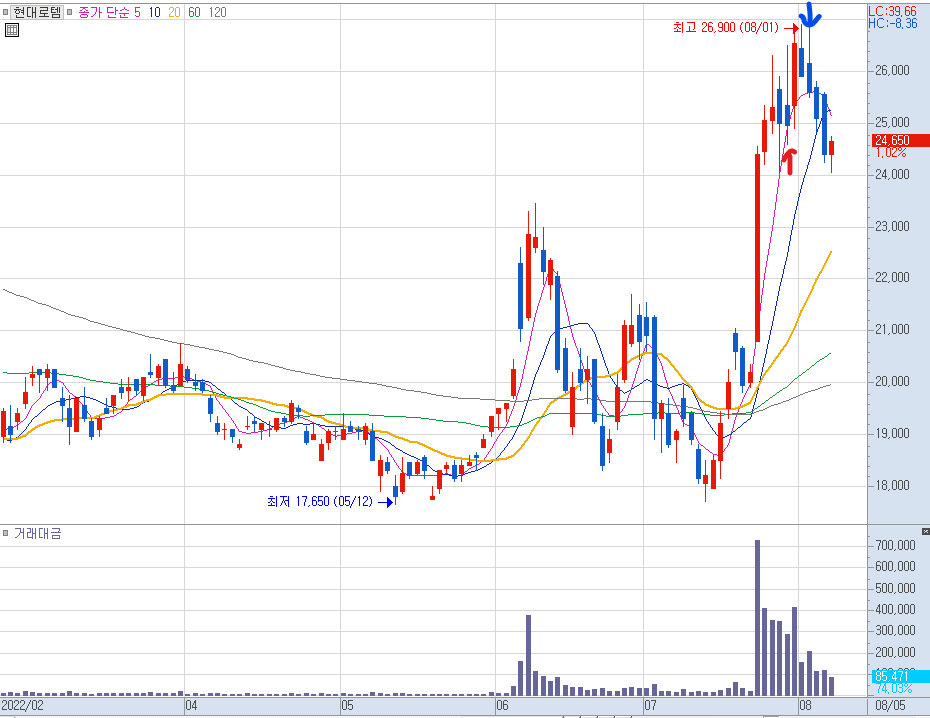Image resolution: width=930 pixels, height=718 pixels.
Task: Toggle the square box beside 현대로템
Action: click(x=6, y=12)
